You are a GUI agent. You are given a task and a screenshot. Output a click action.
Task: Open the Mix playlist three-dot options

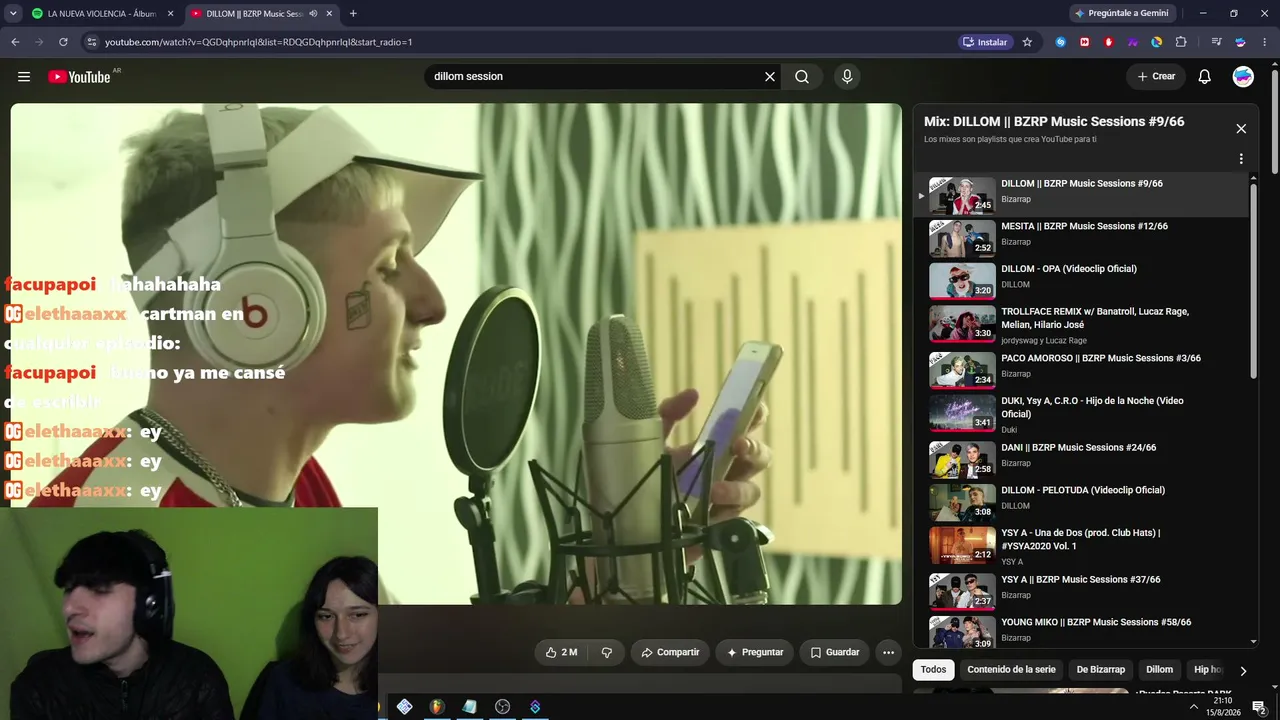pyautogui.click(x=1241, y=159)
